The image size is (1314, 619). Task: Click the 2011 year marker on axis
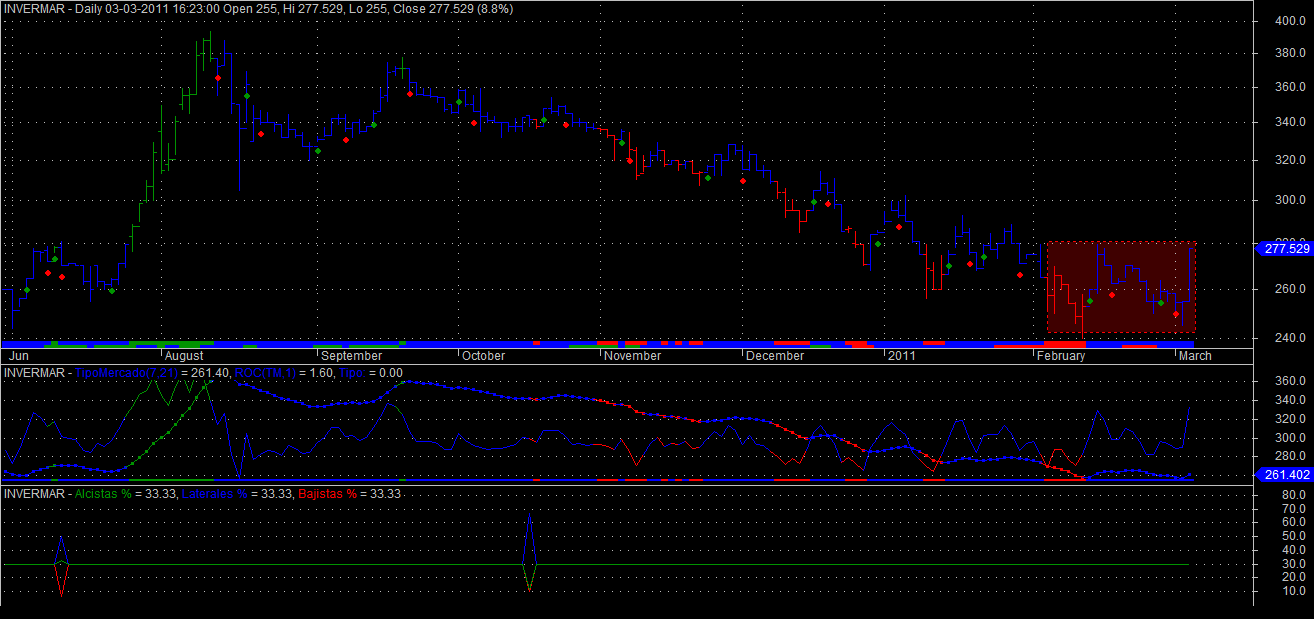pyautogui.click(x=902, y=356)
